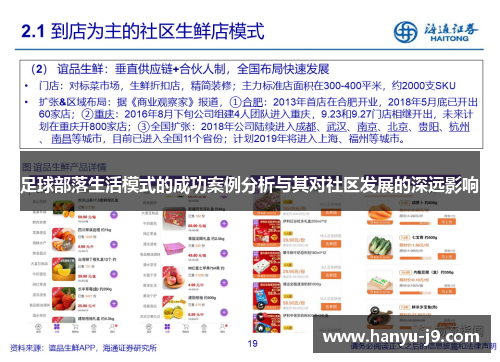
Task: Add the red Fuji apples to cart
Action: click(224, 283)
